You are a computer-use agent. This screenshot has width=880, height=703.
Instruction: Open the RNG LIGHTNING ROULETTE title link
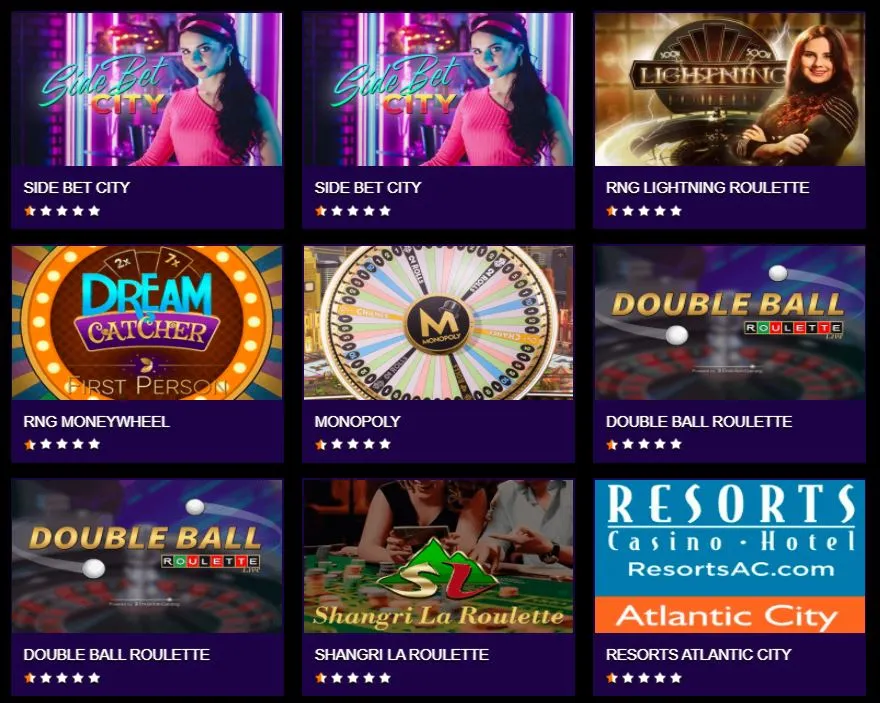point(707,187)
